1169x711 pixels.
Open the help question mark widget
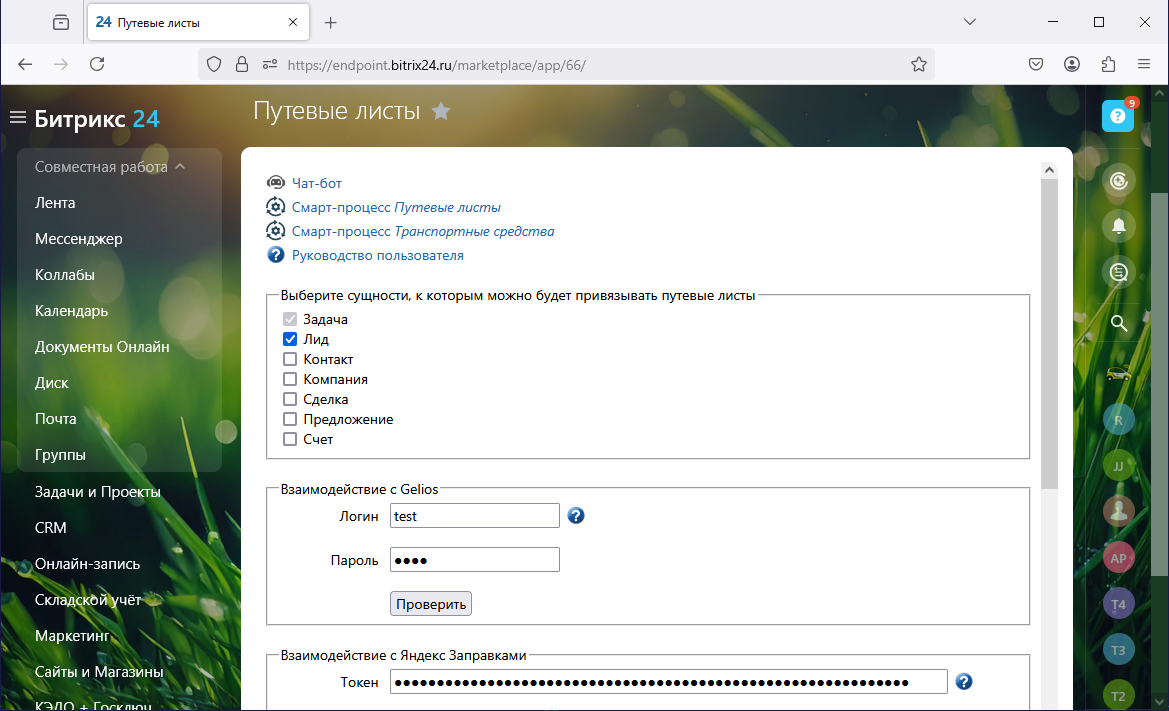coord(1118,116)
